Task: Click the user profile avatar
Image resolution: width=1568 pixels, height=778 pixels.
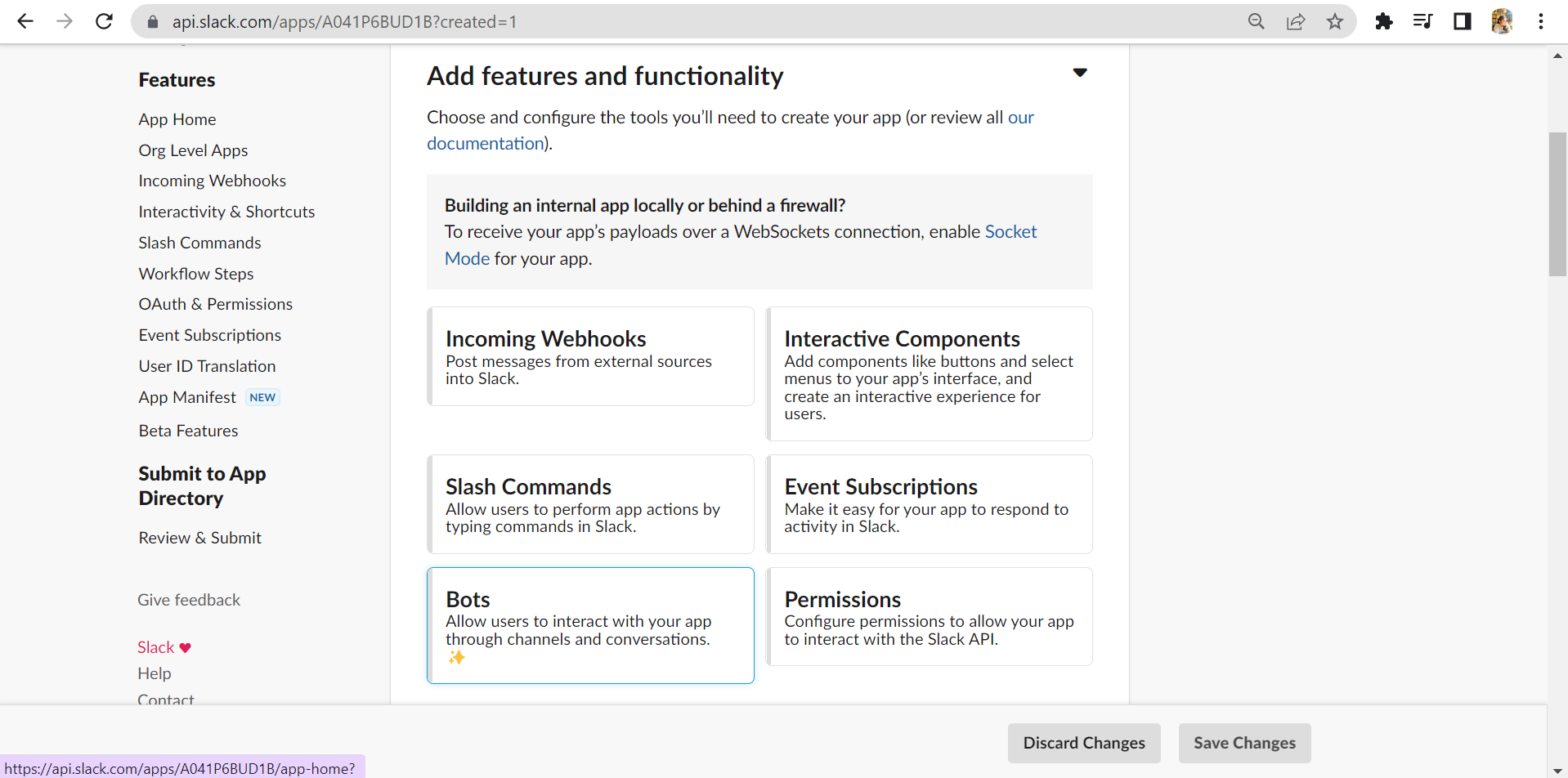Action: click(1501, 21)
